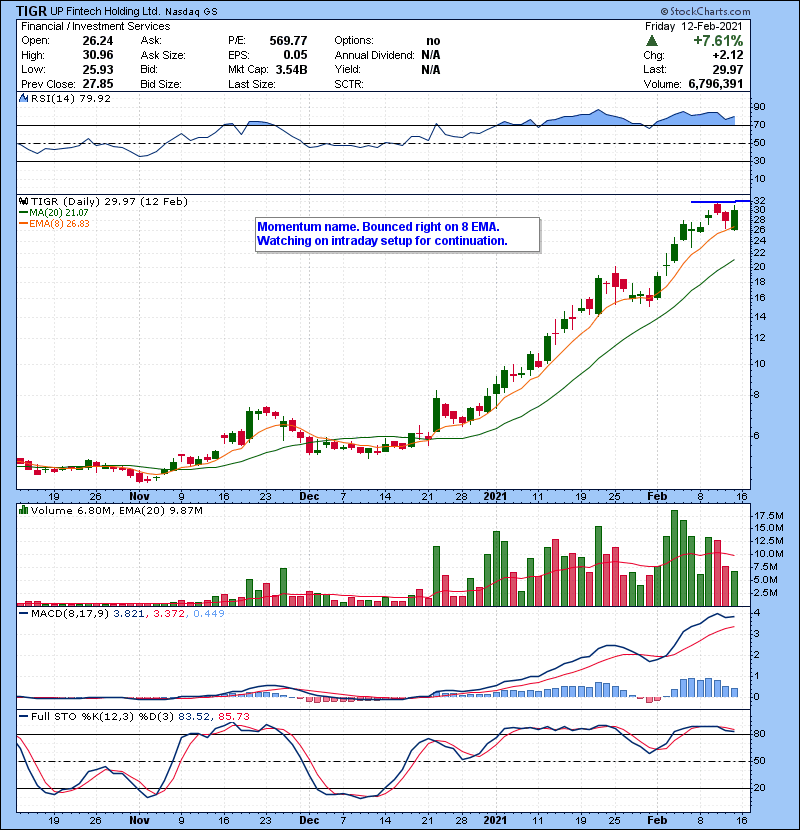800x830 pixels.
Task: Click the Ask Size: label
Action: (163, 55)
